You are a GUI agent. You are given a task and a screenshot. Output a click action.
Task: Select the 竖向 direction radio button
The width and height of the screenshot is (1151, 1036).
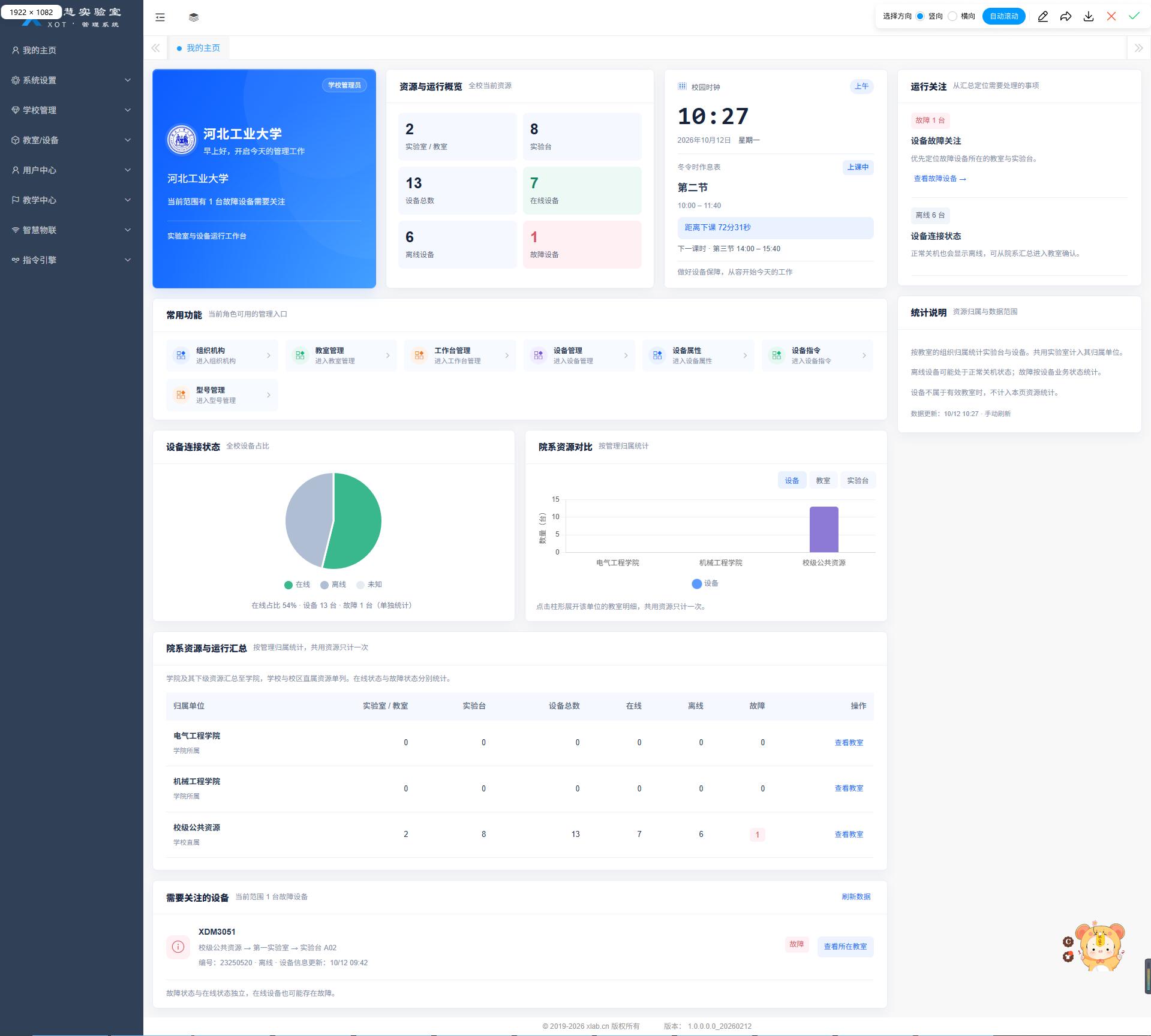[x=920, y=16]
